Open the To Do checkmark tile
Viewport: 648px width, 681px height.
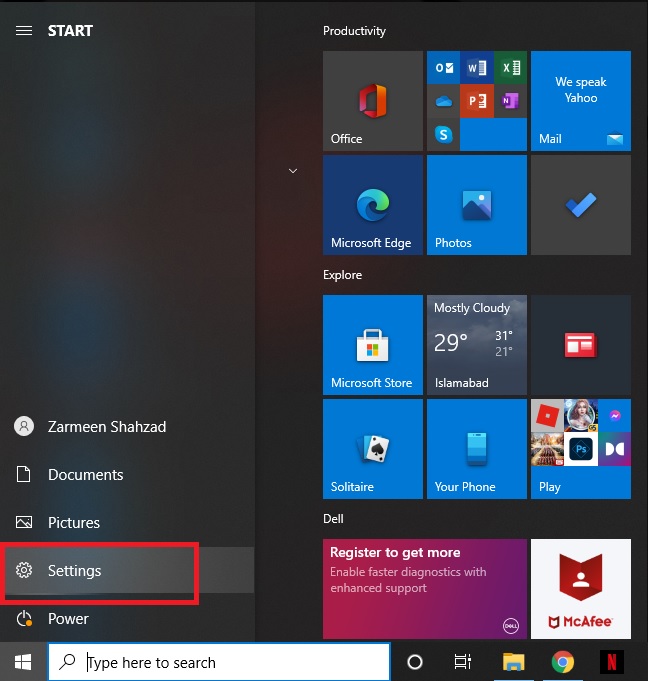pyautogui.click(x=581, y=205)
